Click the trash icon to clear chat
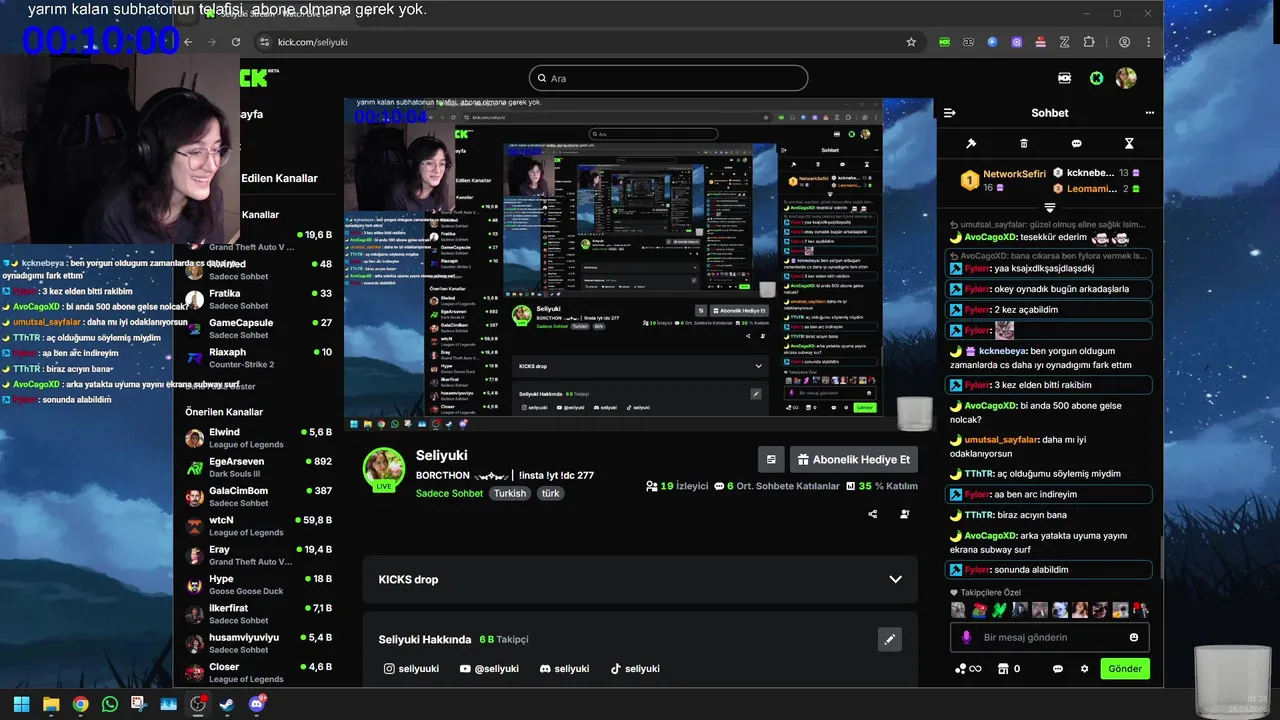 click(1023, 144)
